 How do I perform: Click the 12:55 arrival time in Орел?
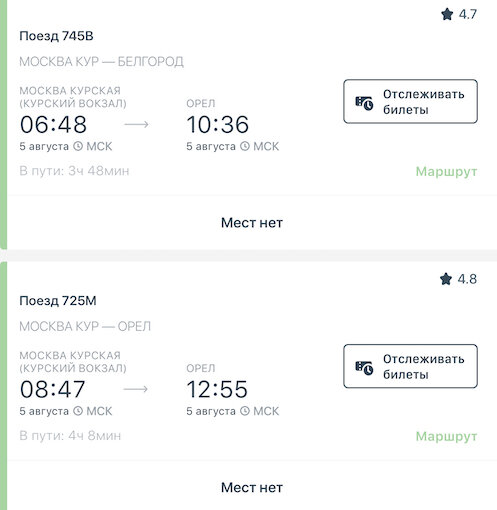[x=217, y=389]
